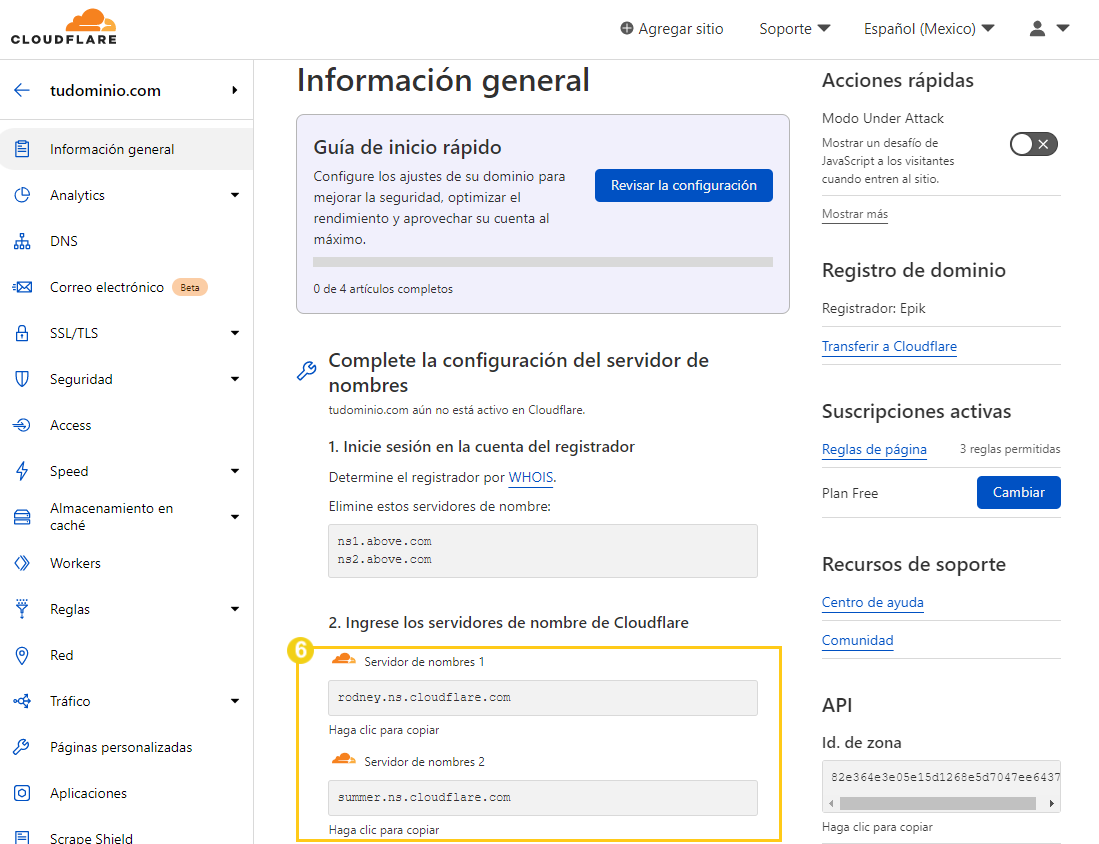Open Centro de ayuda link

coord(873,602)
